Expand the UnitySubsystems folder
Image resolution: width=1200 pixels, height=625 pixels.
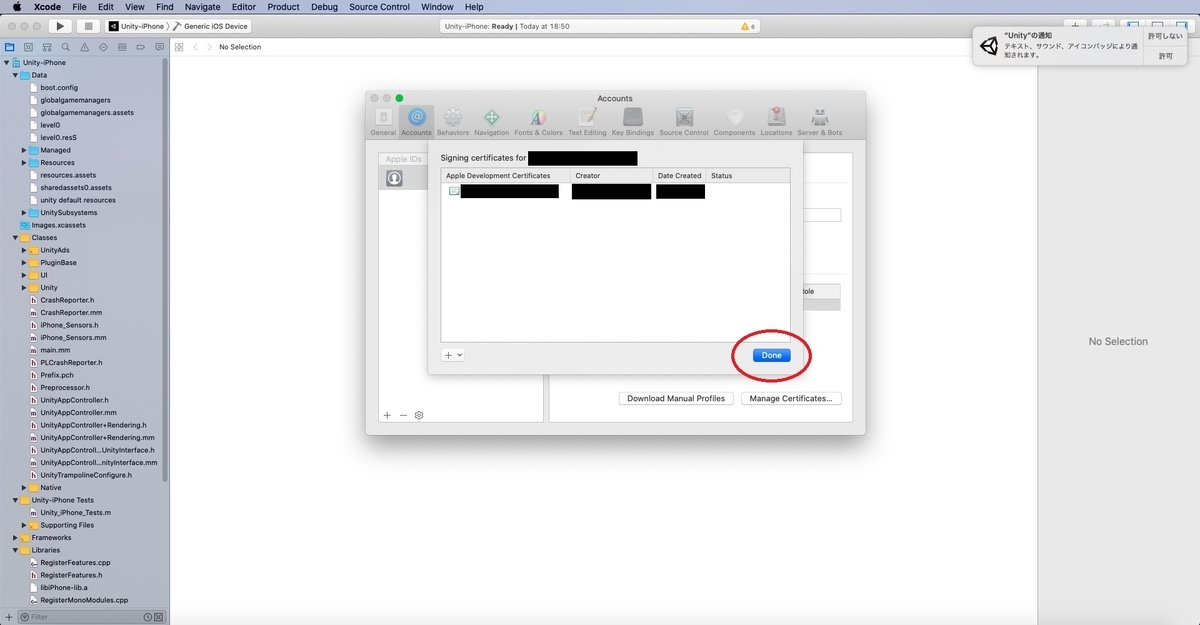point(24,212)
